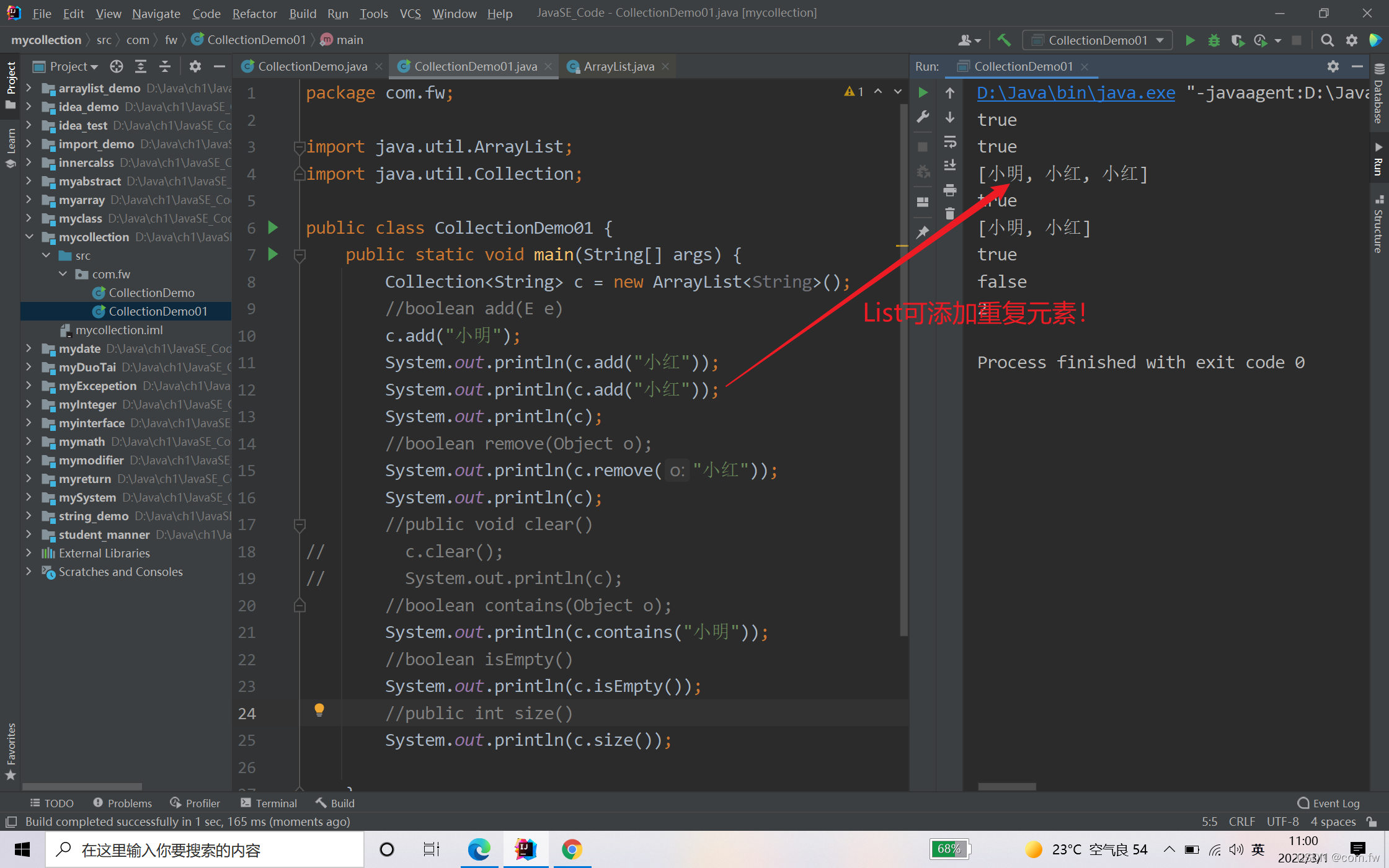Open Search Everywhere magnifier icon
1389x868 pixels.
point(1327,40)
